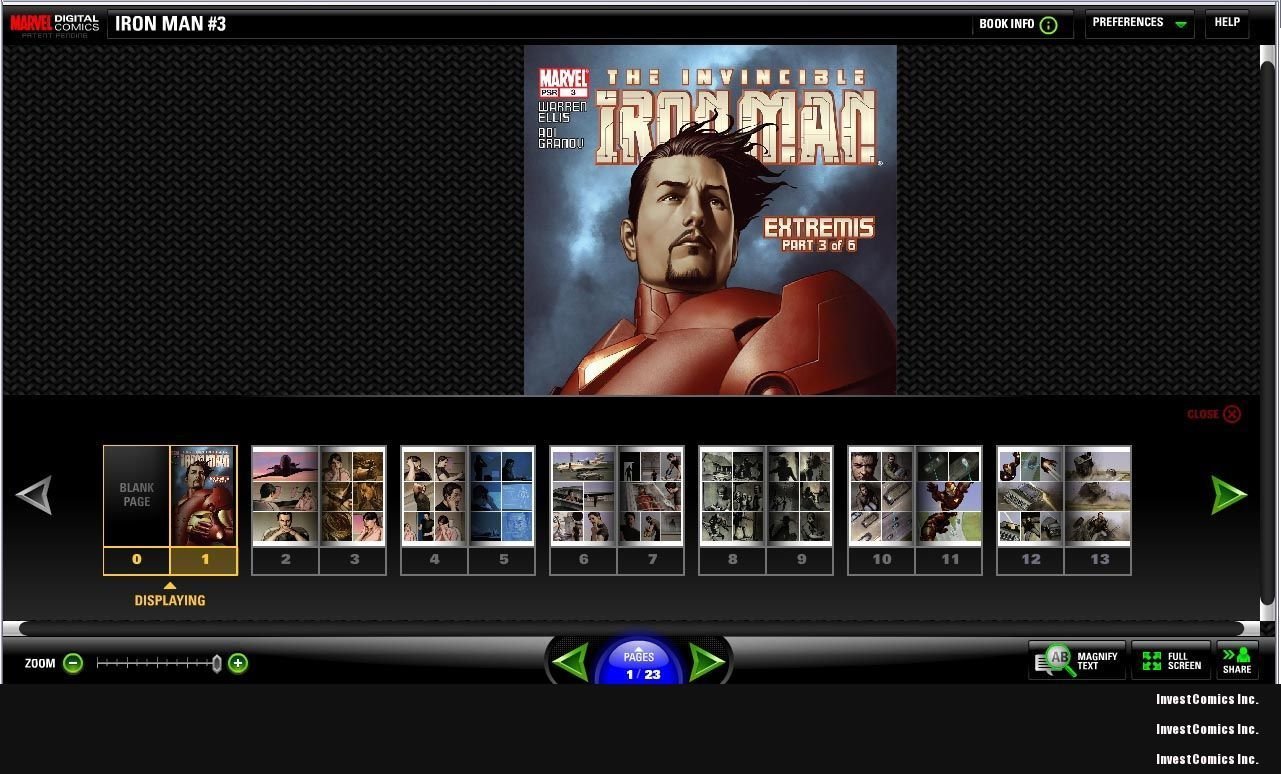Click the zoom out minus icon
The height and width of the screenshot is (774, 1281).
pos(73,663)
